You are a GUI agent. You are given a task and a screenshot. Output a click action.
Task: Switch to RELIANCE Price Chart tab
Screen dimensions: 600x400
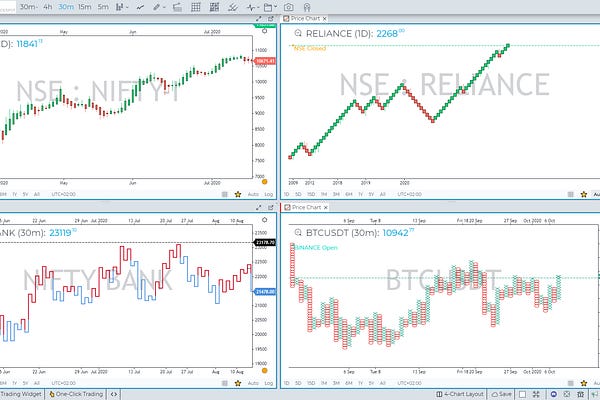(305, 18)
